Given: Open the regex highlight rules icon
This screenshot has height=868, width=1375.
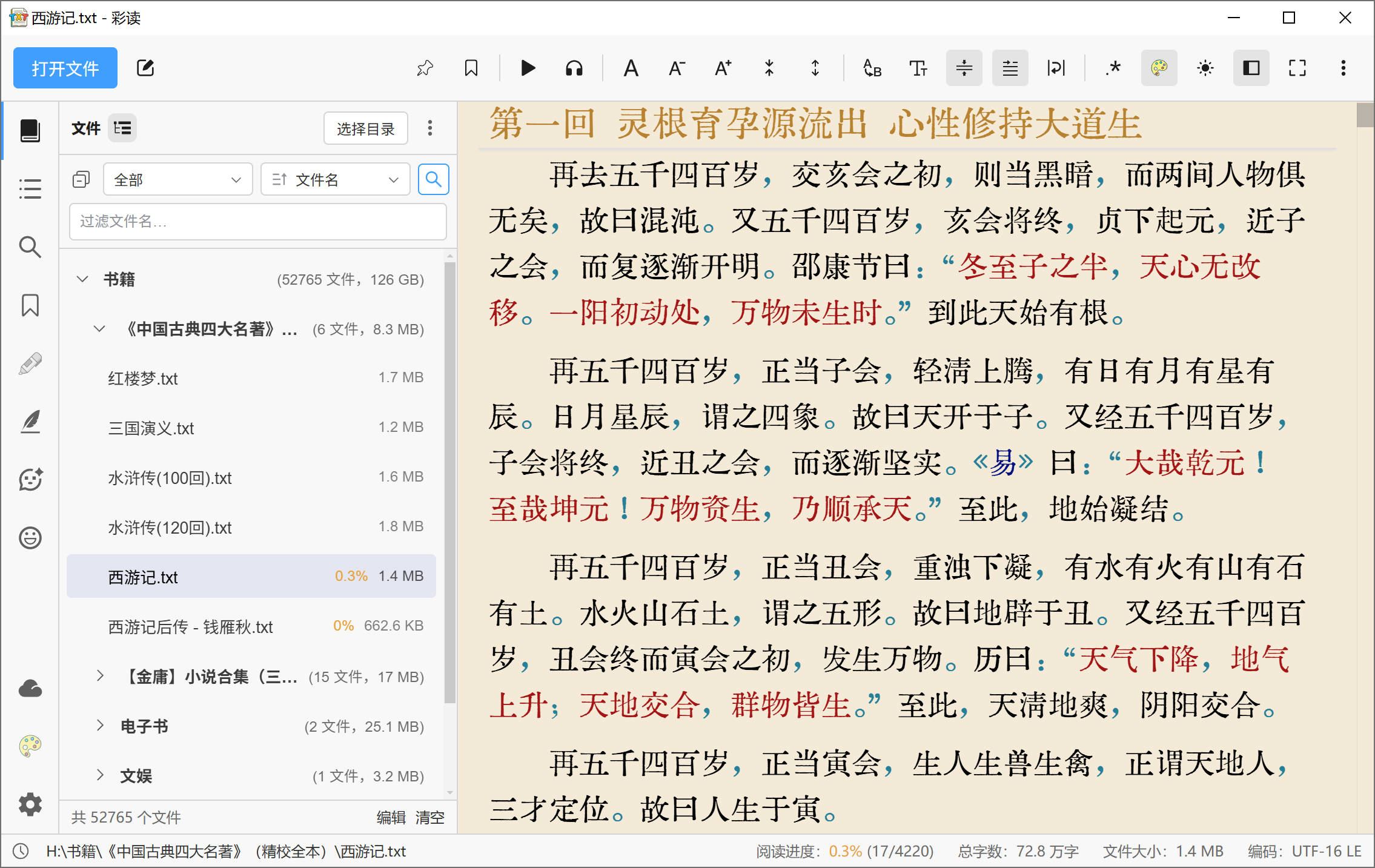Looking at the screenshot, I should [x=1113, y=68].
